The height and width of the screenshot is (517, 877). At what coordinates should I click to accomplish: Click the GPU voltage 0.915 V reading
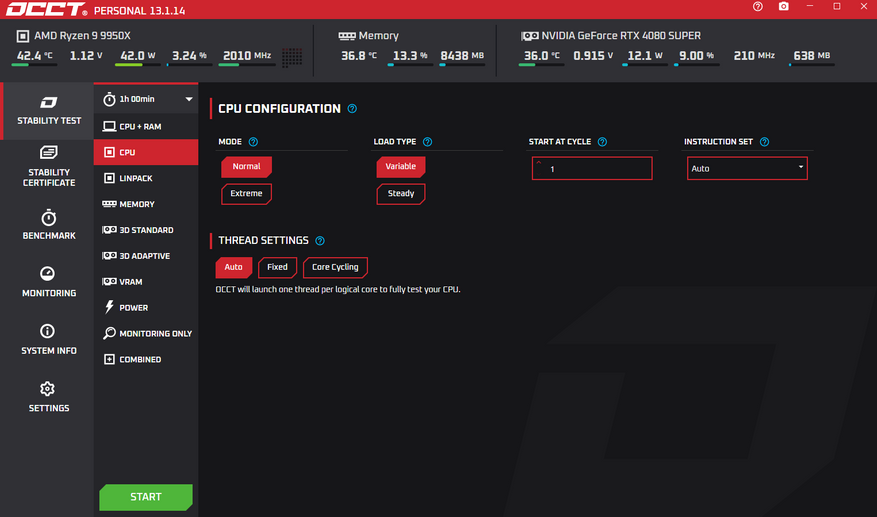click(x=593, y=56)
